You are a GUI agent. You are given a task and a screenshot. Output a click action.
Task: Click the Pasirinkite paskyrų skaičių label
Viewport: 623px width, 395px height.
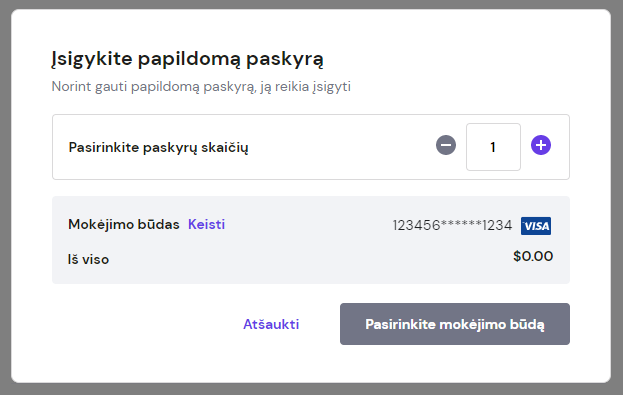(x=159, y=147)
